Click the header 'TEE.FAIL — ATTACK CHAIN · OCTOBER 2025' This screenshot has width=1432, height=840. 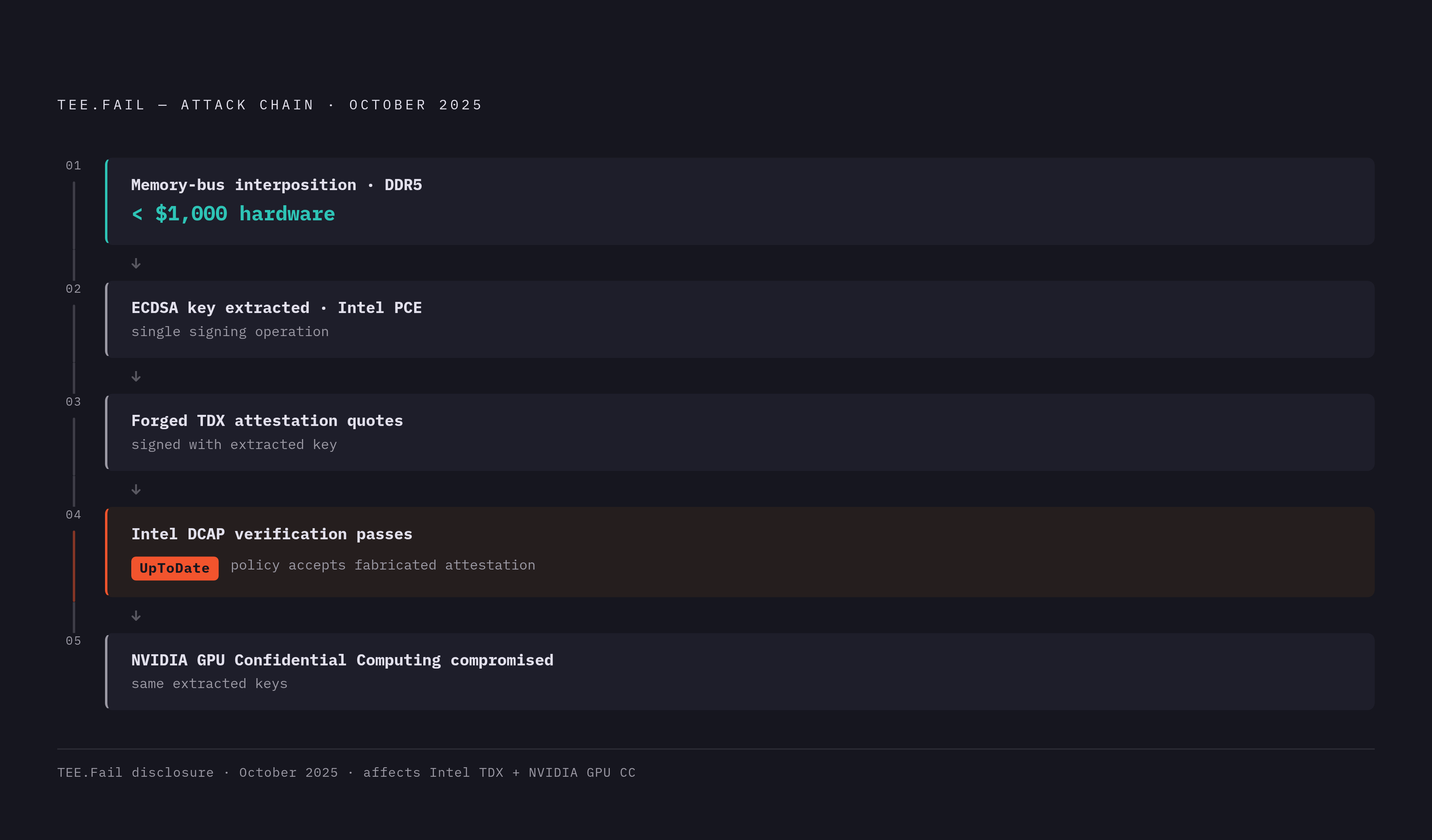point(269,105)
